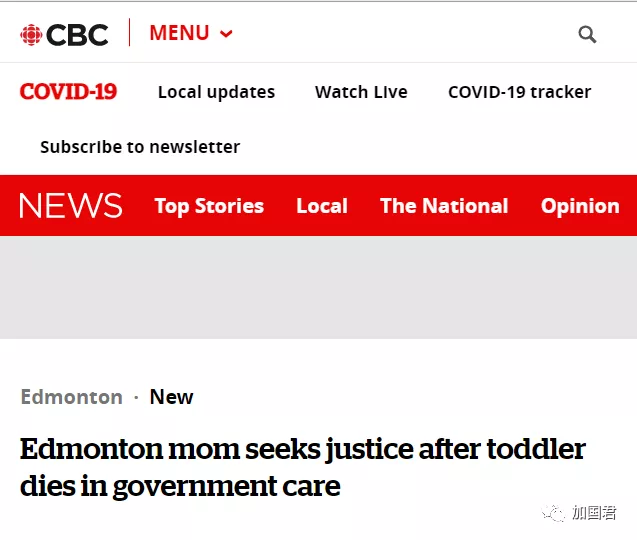
Task: Open the search magnifier icon
Action: pos(587,35)
